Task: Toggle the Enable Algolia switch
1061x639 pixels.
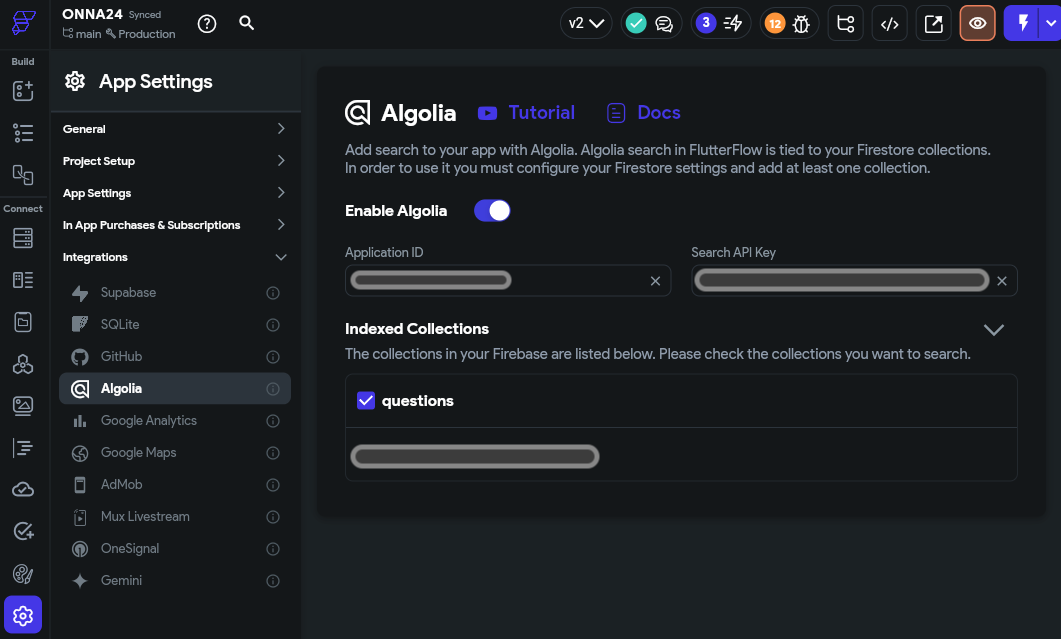Action: pyautogui.click(x=492, y=211)
